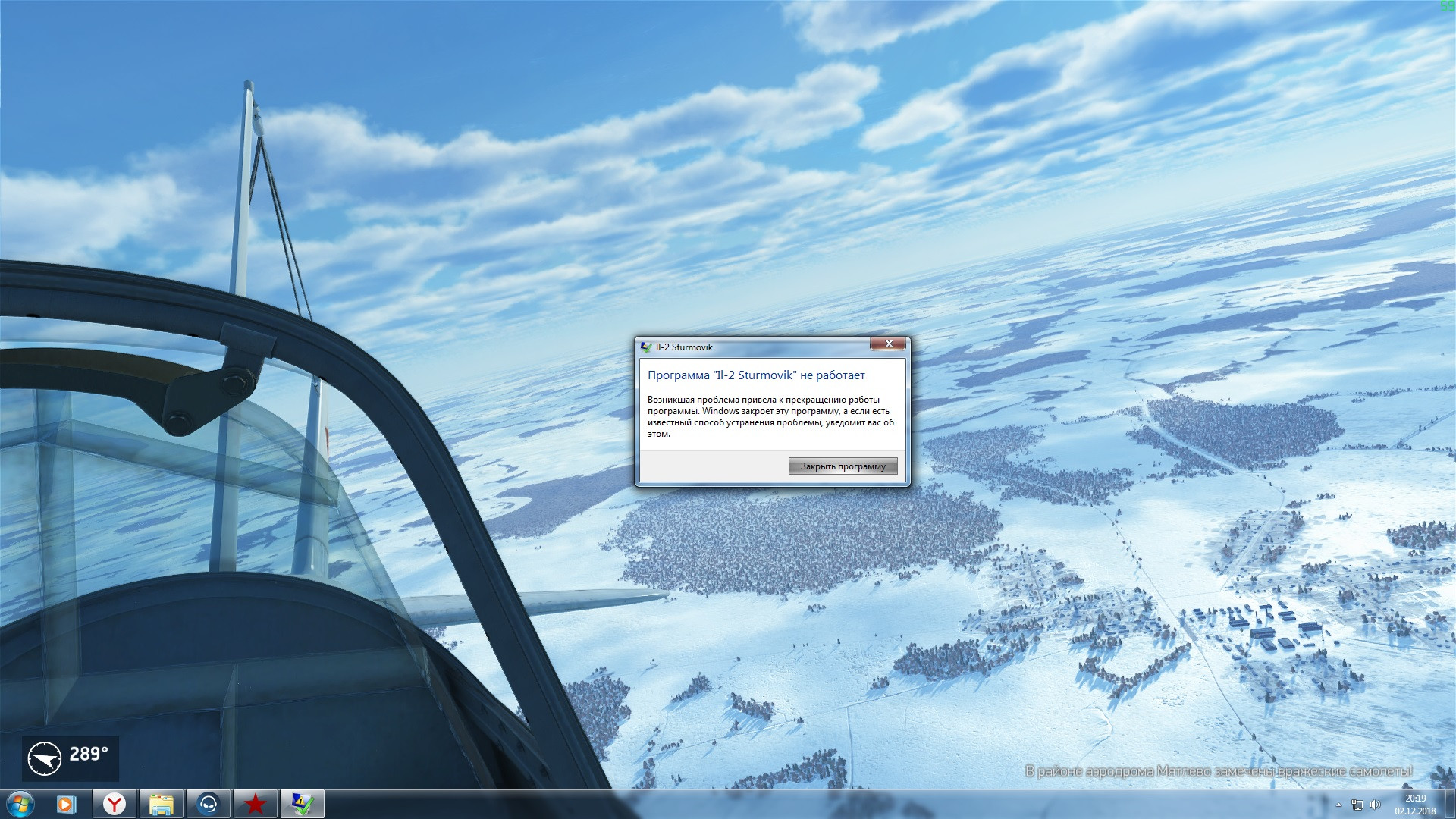Image resolution: width=1456 pixels, height=819 pixels.
Task: Switch to the red star game icon
Action: point(256,804)
